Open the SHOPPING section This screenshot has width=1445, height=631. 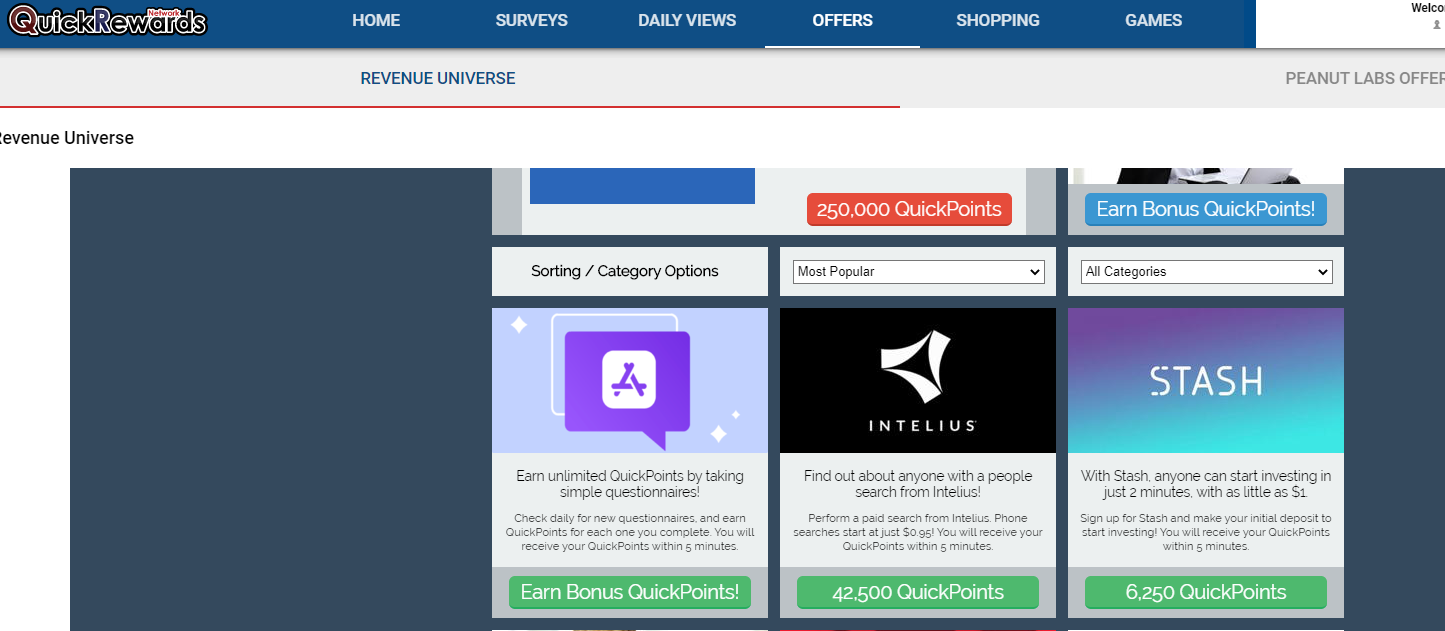(997, 20)
